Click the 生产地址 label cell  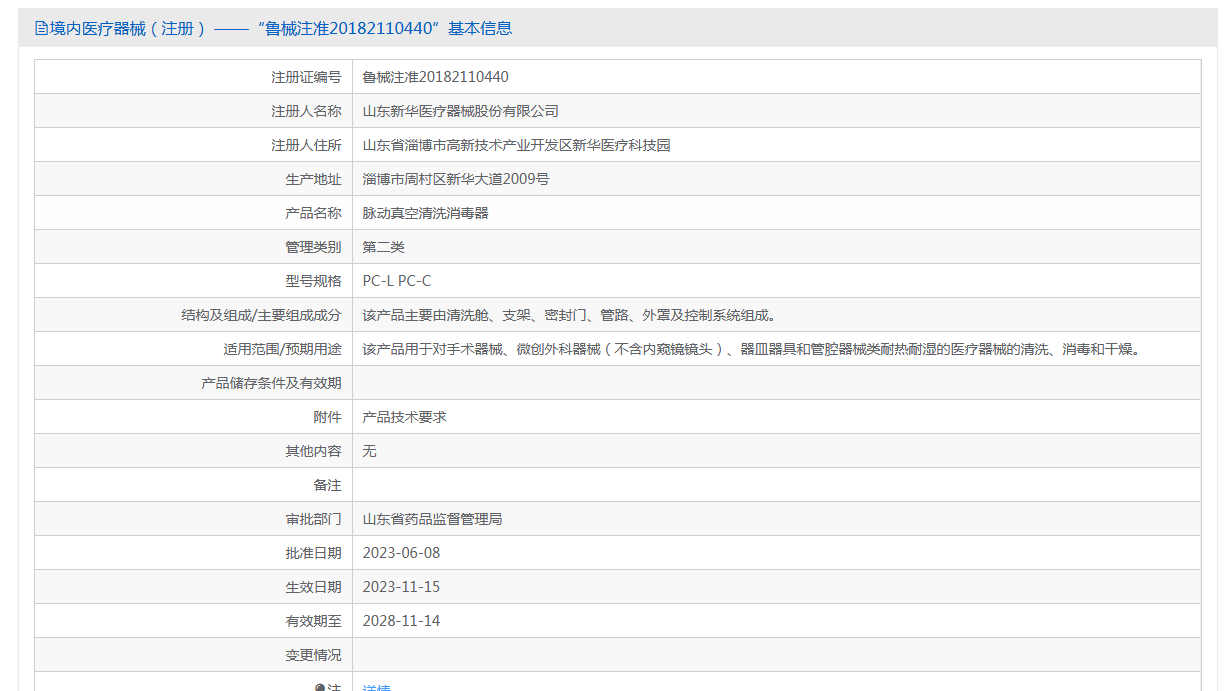pyautogui.click(x=194, y=179)
